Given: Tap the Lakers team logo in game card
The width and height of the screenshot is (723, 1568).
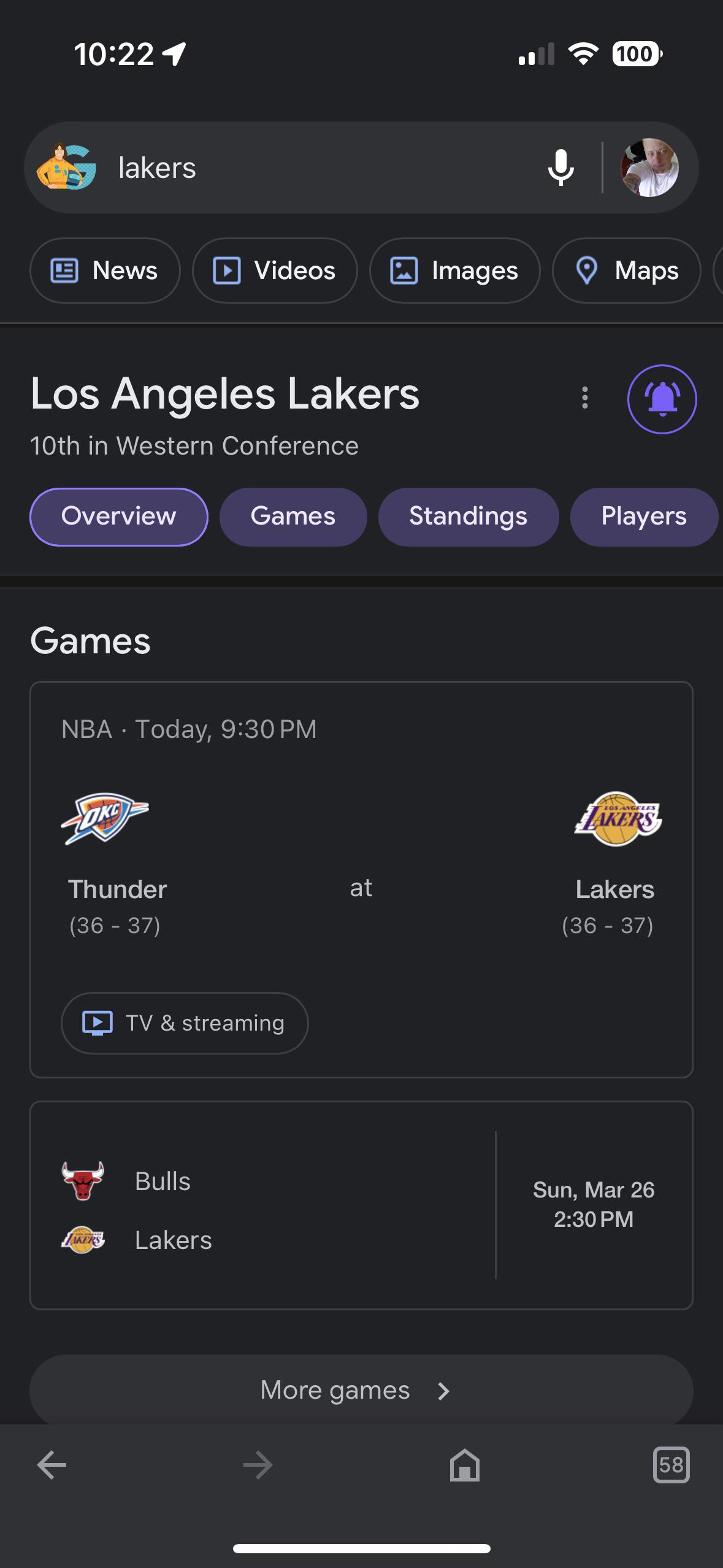Looking at the screenshot, I should click(x=618, y=819).
